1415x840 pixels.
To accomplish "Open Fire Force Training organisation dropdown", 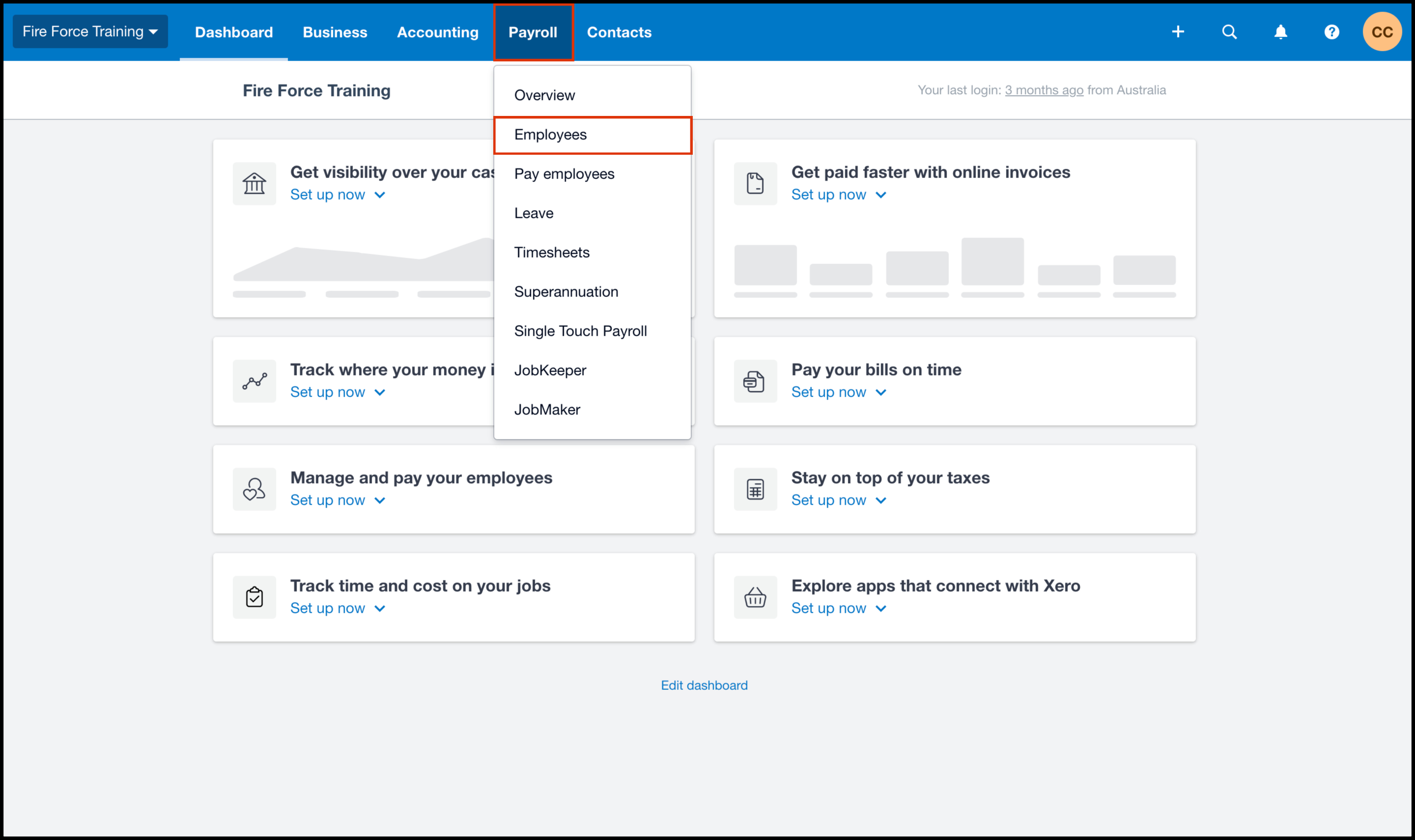I will (x=90, y=32).
